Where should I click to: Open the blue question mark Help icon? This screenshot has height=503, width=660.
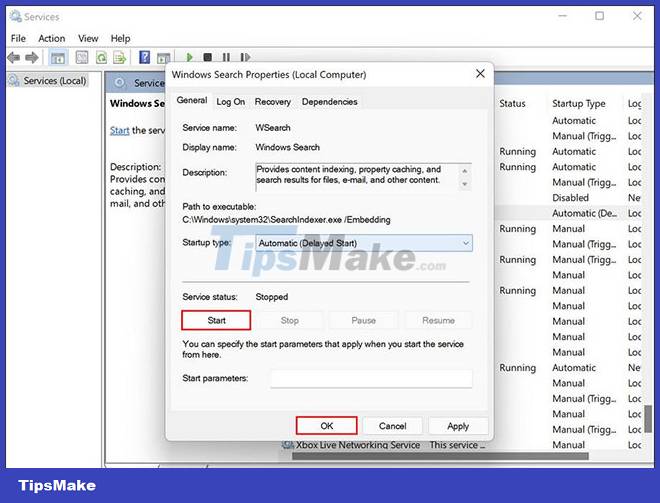(x=144, y=57)
